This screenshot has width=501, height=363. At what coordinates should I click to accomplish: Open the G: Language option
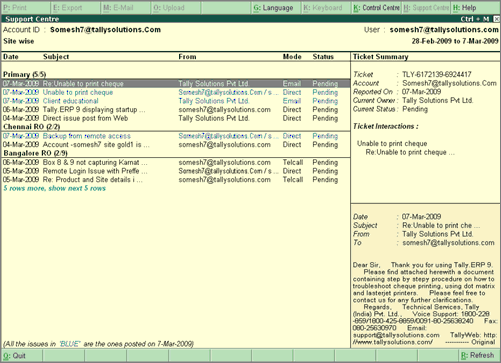(276, 8)
